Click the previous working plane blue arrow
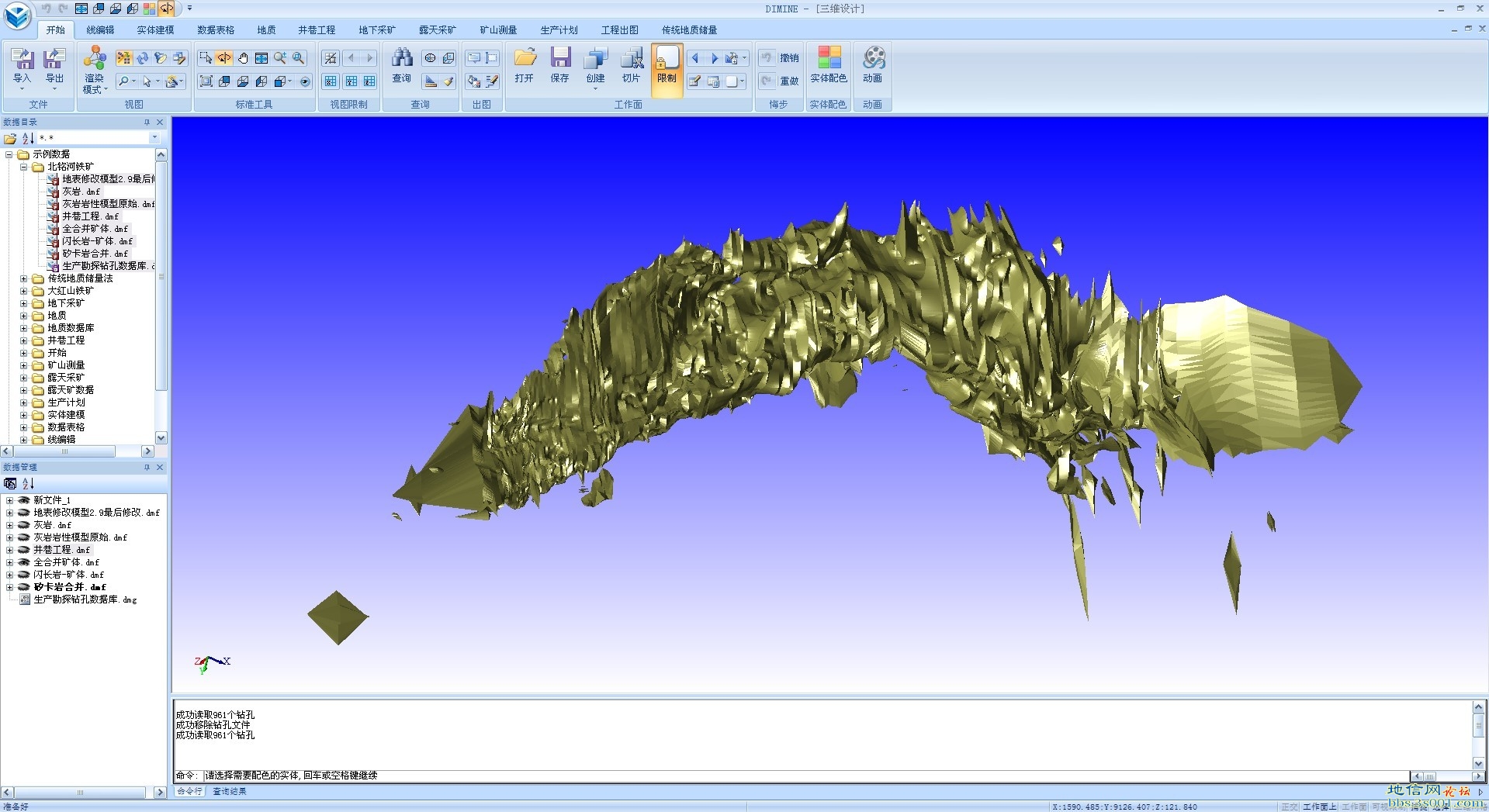The width and height of the screenshot is (1489, 812). [695, 58]
